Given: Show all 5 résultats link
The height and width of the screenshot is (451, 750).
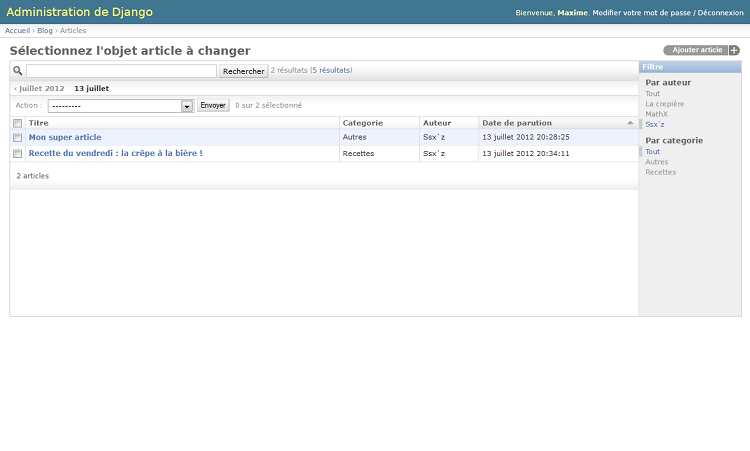Looking at the screenshot, I should point(331,71).
